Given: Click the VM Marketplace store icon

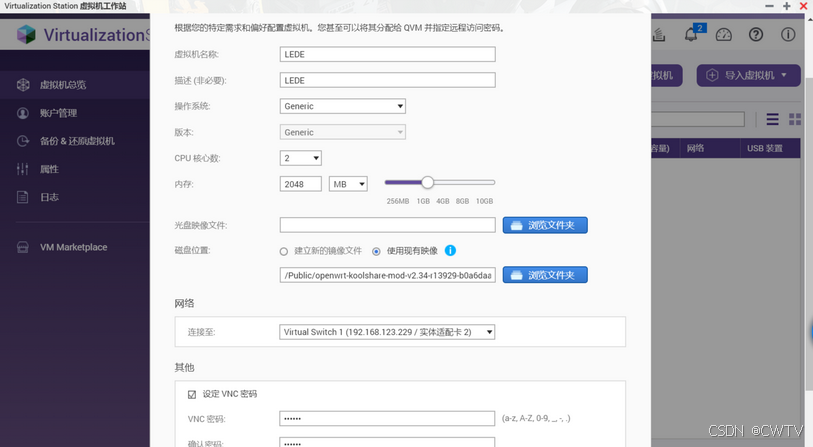Looking at the screenshot, I should click(x=23, y=247).
